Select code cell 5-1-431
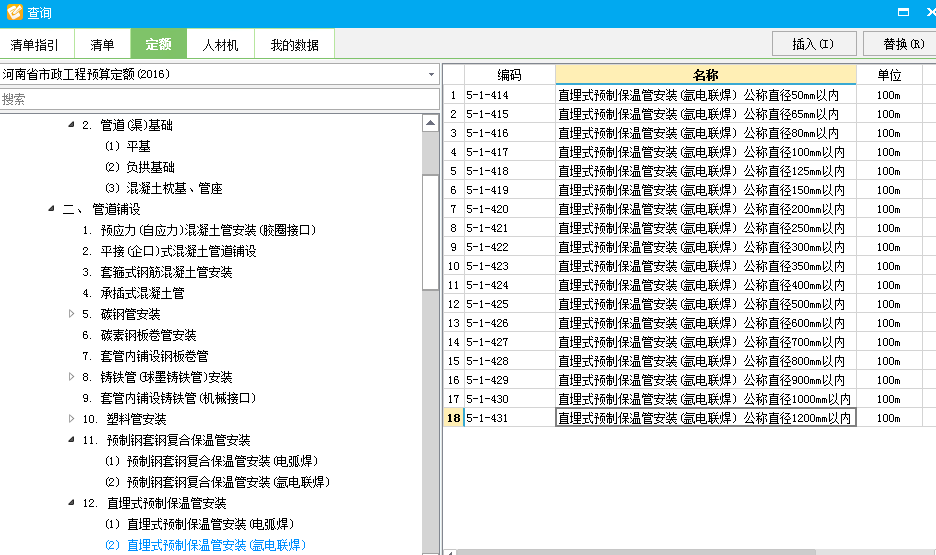 pos(509,418)
